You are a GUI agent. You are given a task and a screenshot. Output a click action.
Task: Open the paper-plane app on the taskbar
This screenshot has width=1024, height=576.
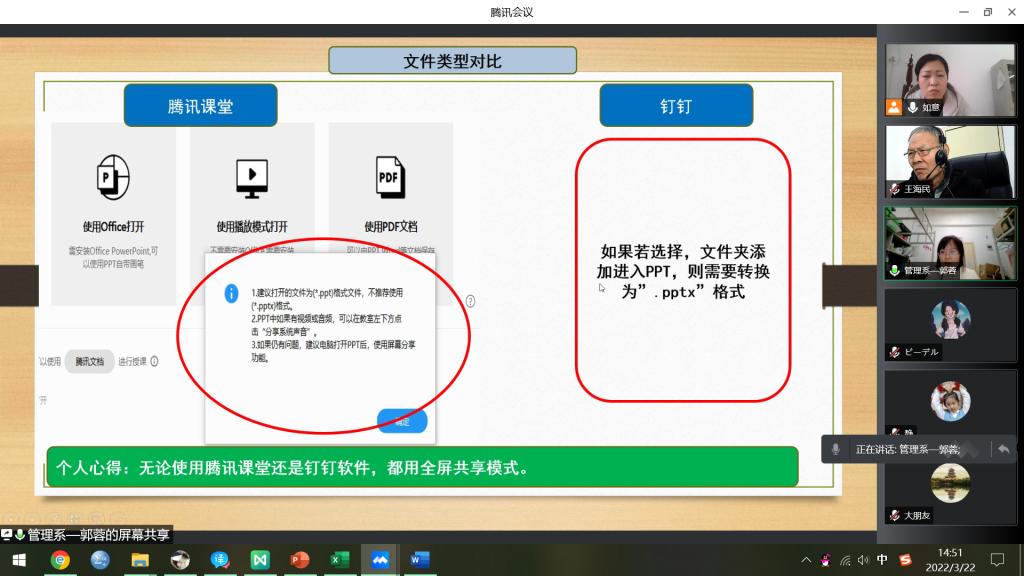click(180, 560)
